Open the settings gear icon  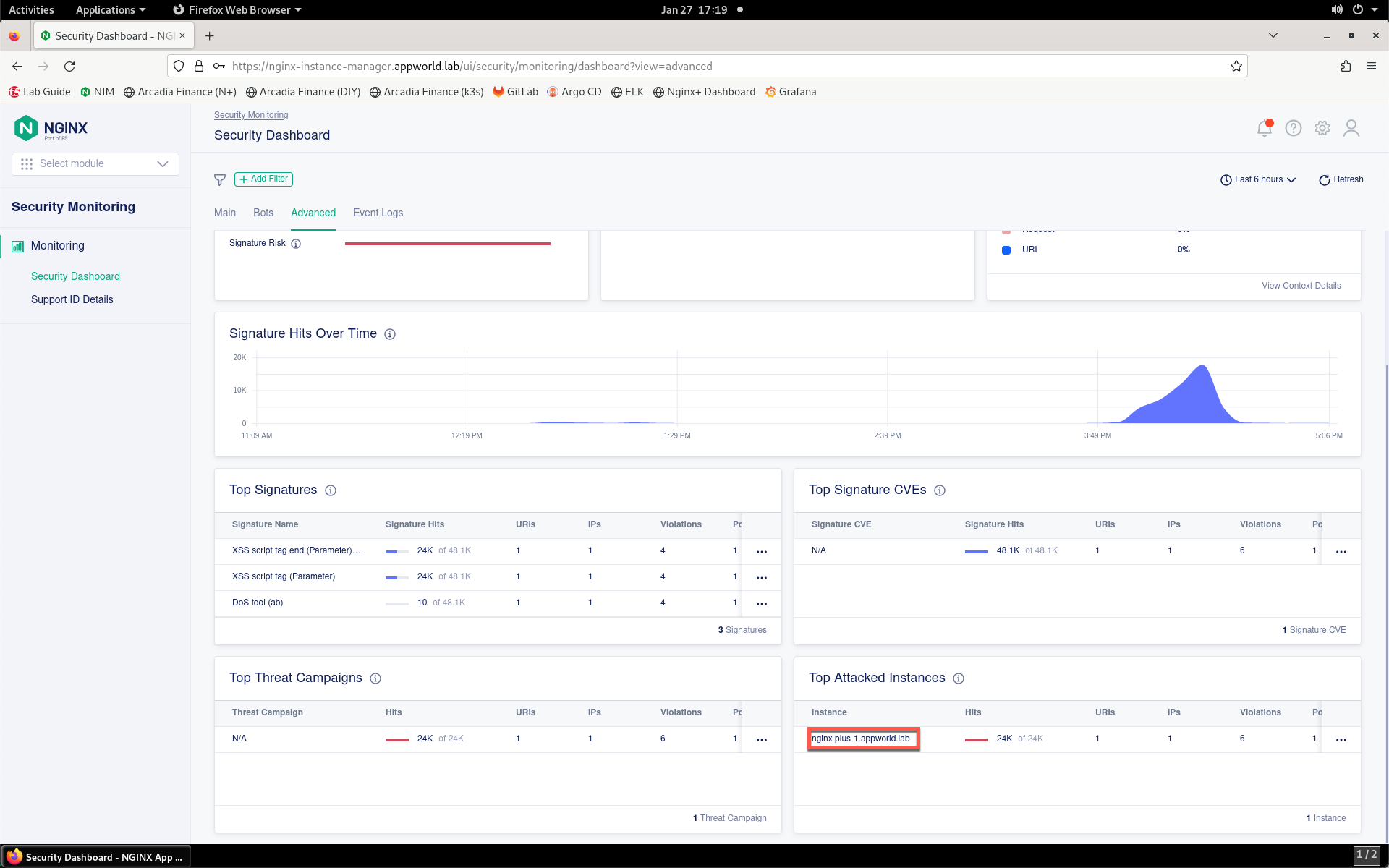click(1322, 128)
